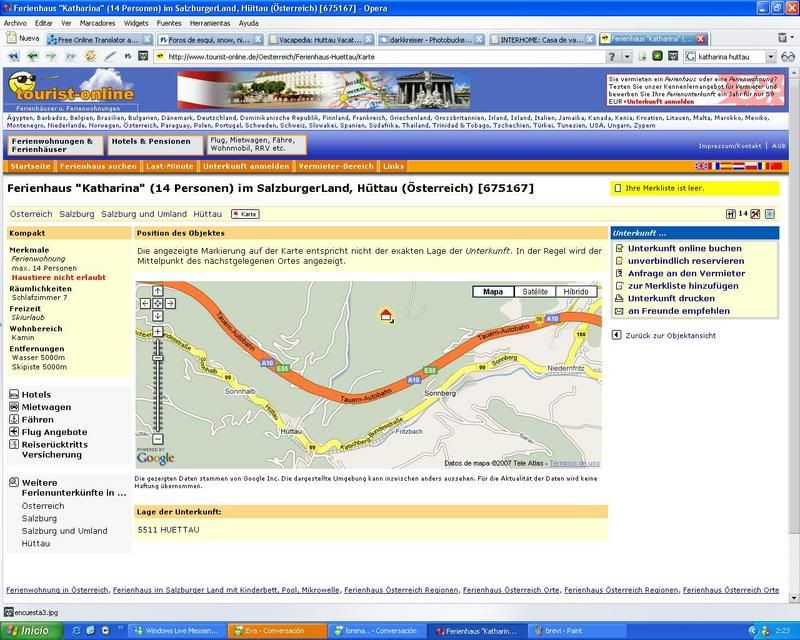Open Last-Minute in orange nav bar
The width and height of the screenshot is (800, 640).
[170, 166]
